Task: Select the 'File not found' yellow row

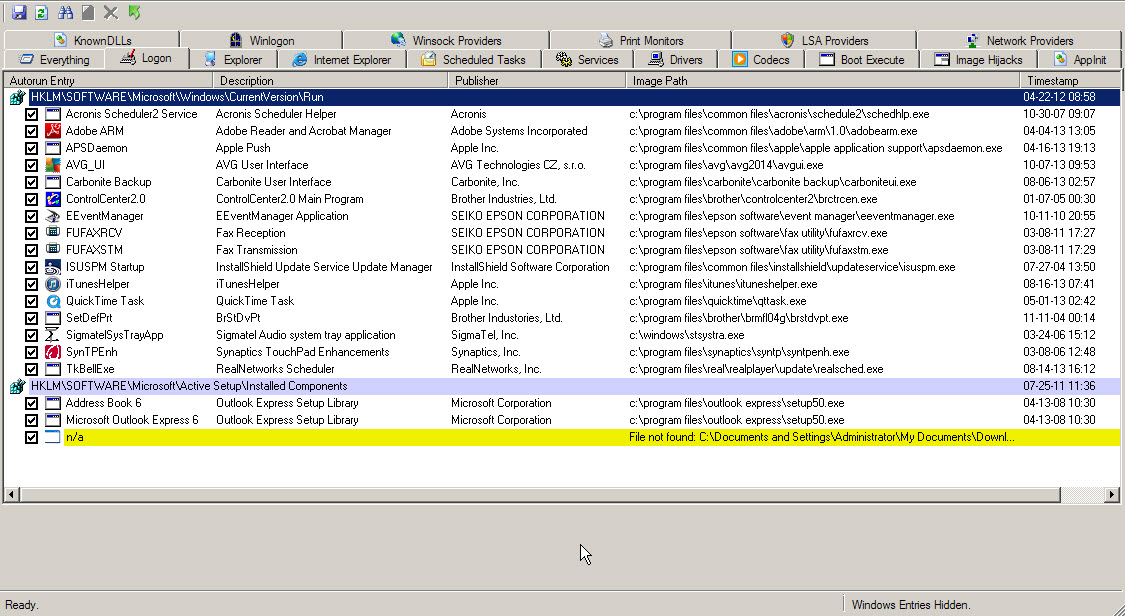Action: click(x=592, y=437)
